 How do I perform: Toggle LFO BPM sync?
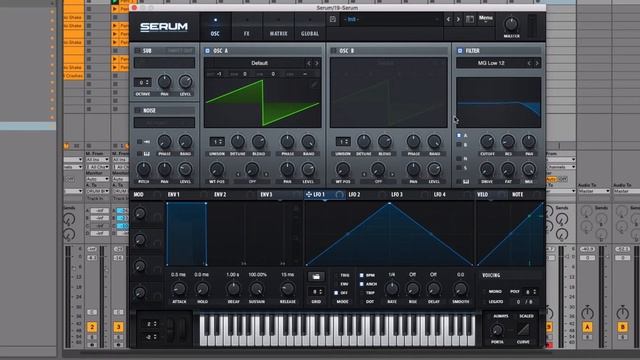pos(362,276)
